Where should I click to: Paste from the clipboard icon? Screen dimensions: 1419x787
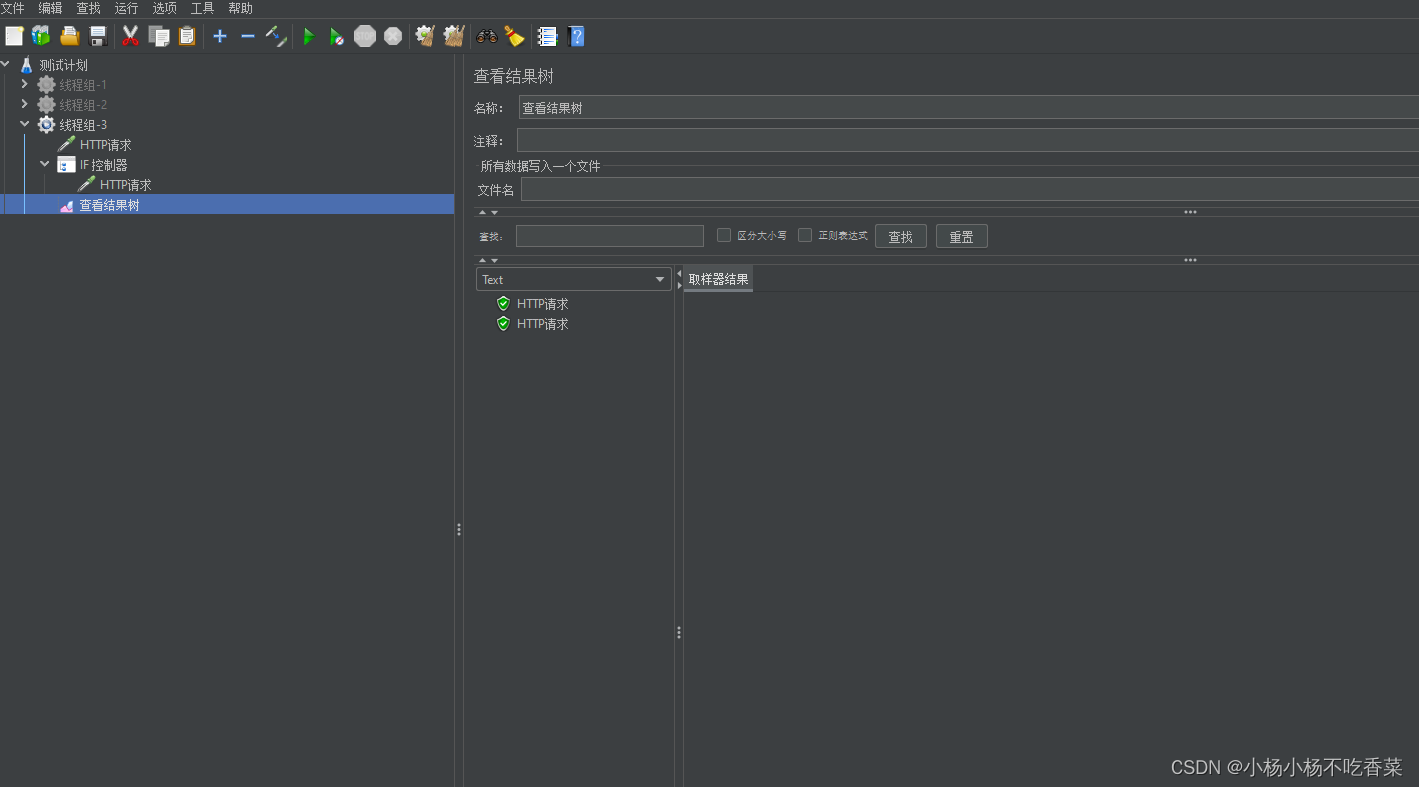(x=187, y=37)
